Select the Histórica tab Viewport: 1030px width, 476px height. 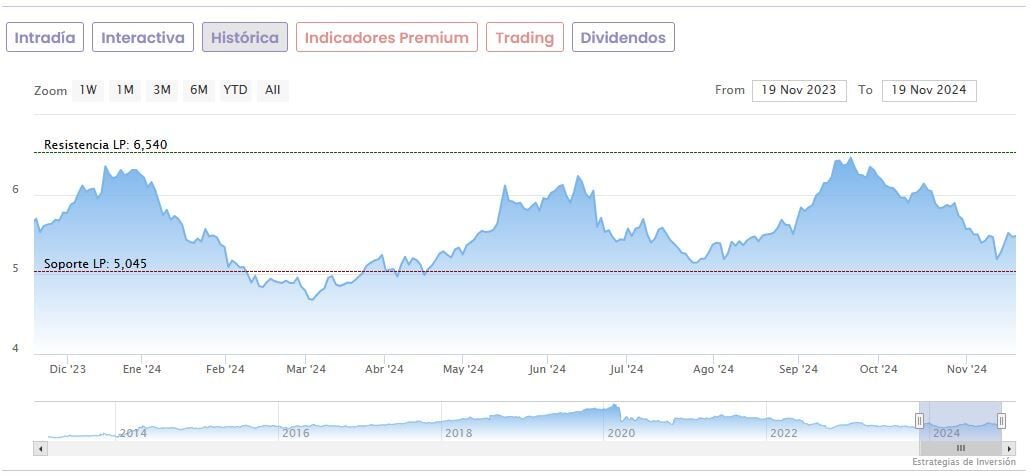pyautogui.click(x=245, y=38)
